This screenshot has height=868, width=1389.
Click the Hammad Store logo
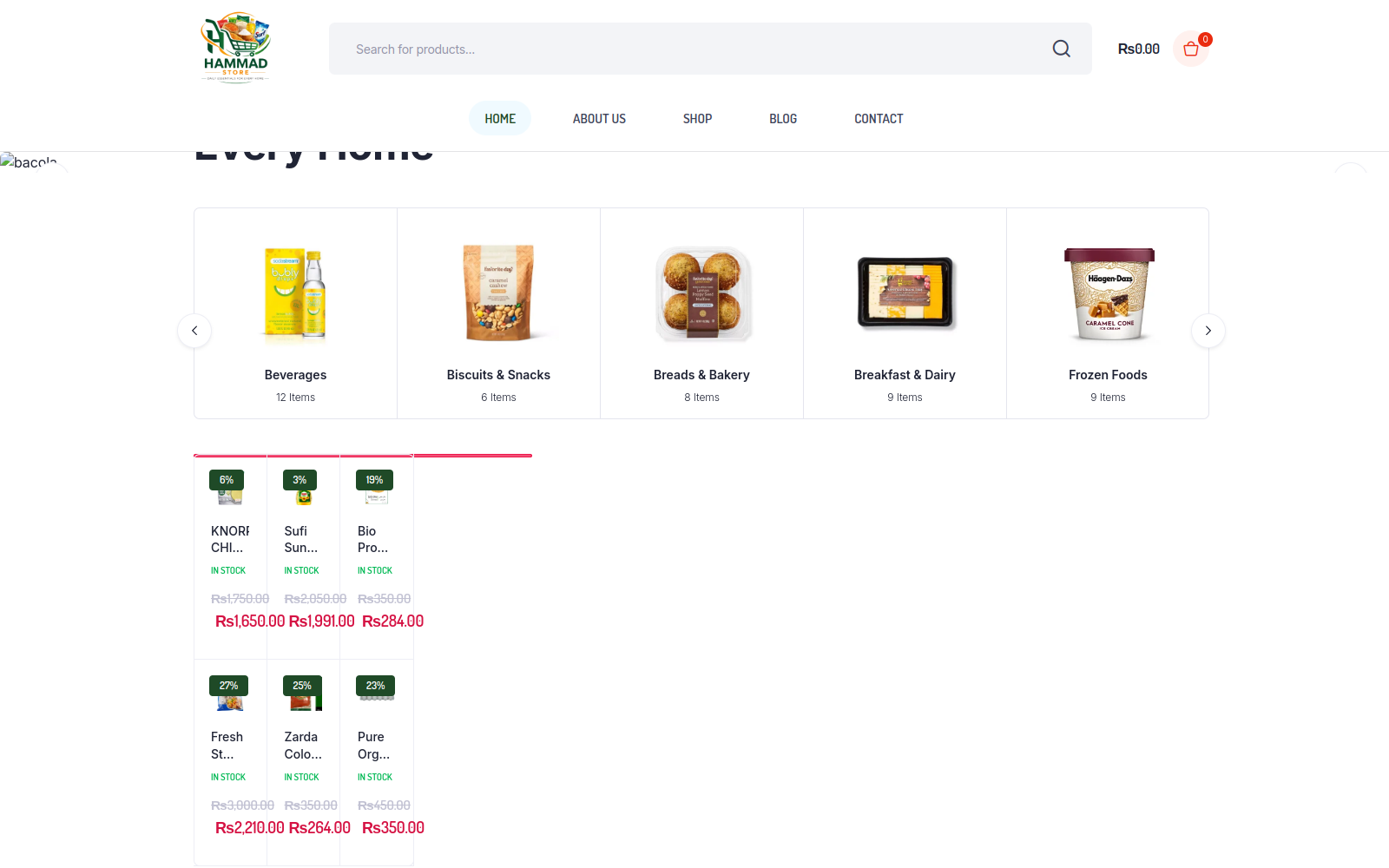pyautogui.click(x=235, y=47)
